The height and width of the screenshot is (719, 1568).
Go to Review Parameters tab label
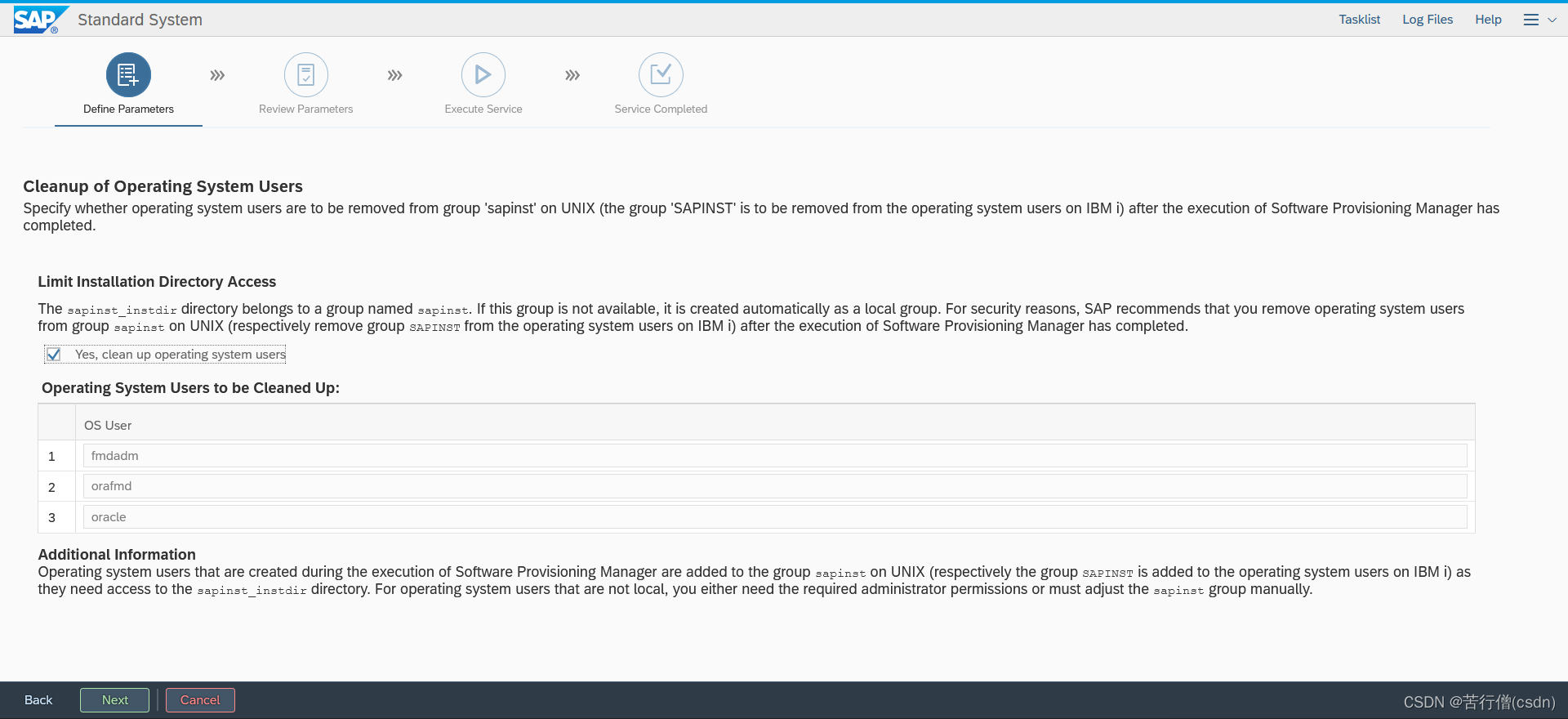click(306, 109)
